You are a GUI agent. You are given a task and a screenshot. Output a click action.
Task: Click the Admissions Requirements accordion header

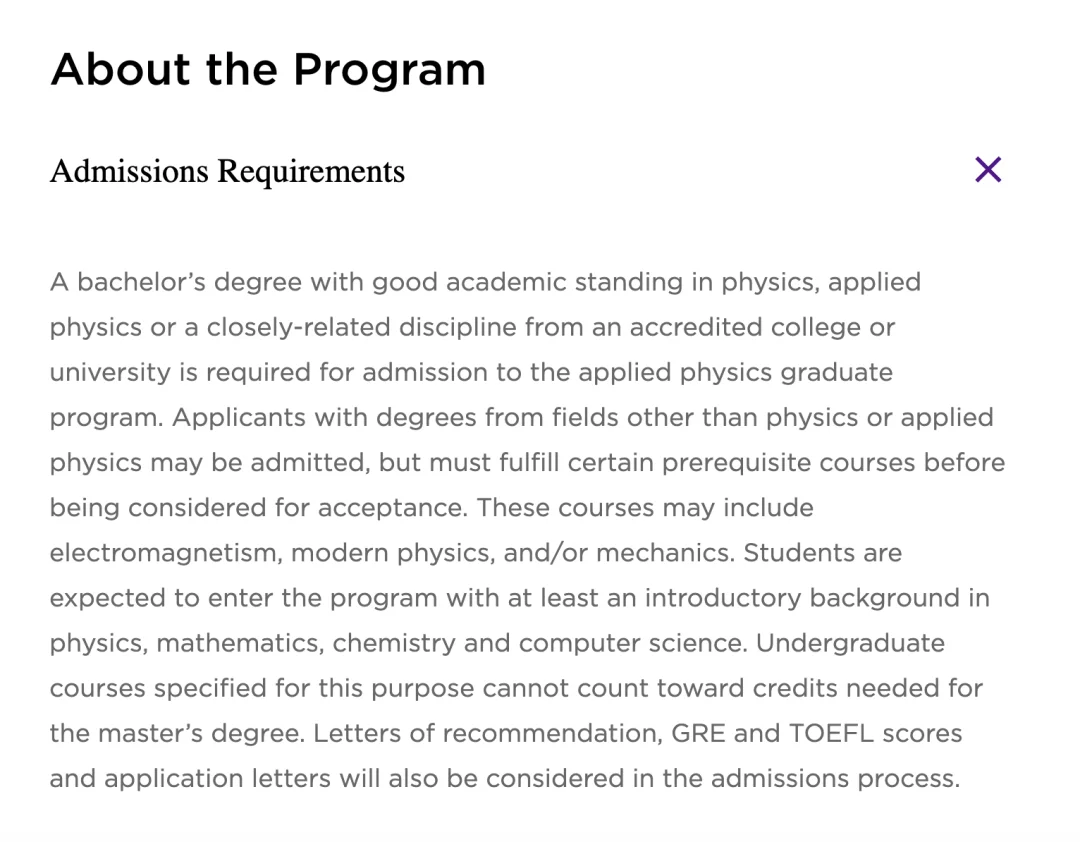(x=228, y=171)
